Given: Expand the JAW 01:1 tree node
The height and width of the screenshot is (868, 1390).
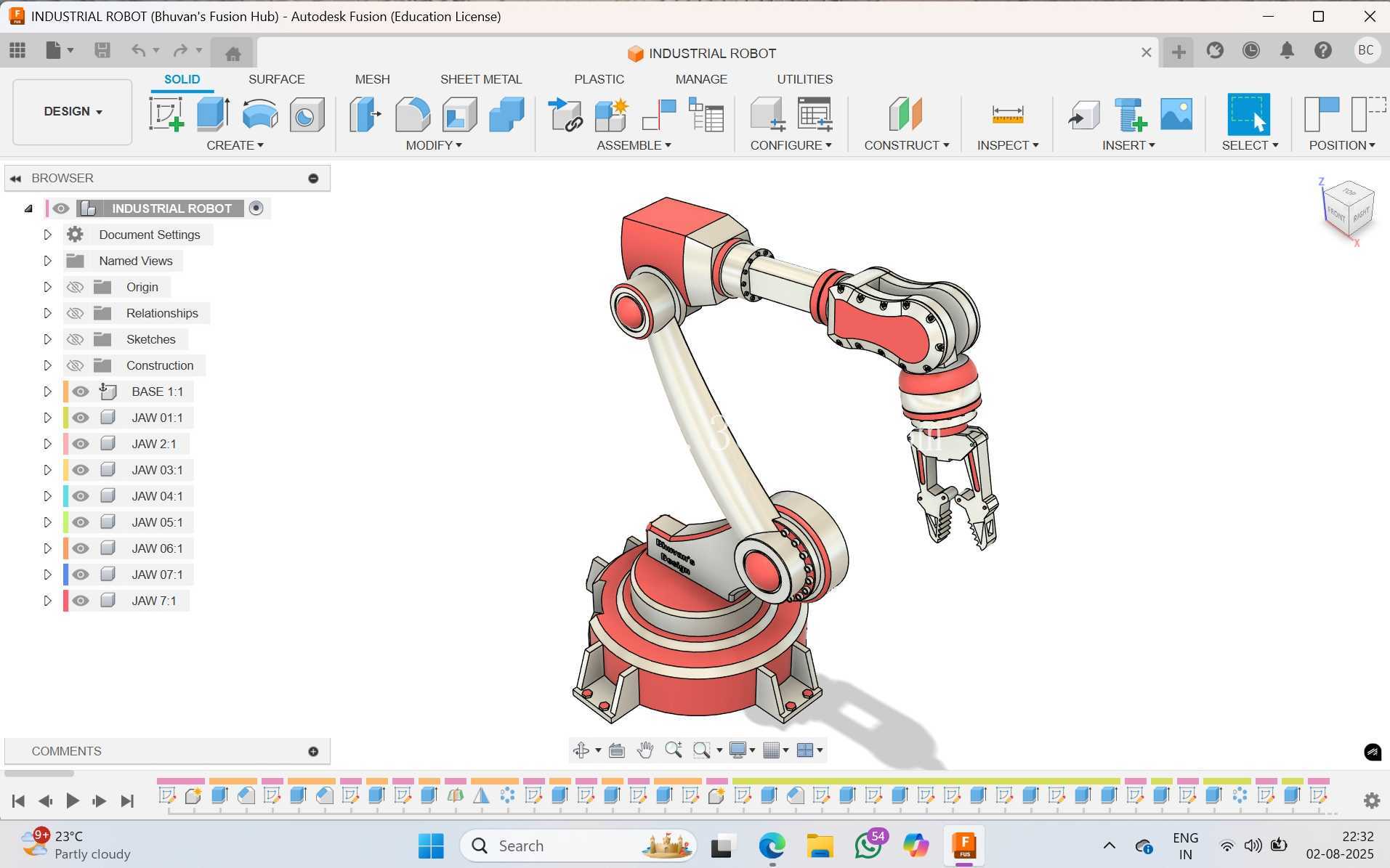Looking at the screenshot, I should pyautogui.click(x=47, y=418).
